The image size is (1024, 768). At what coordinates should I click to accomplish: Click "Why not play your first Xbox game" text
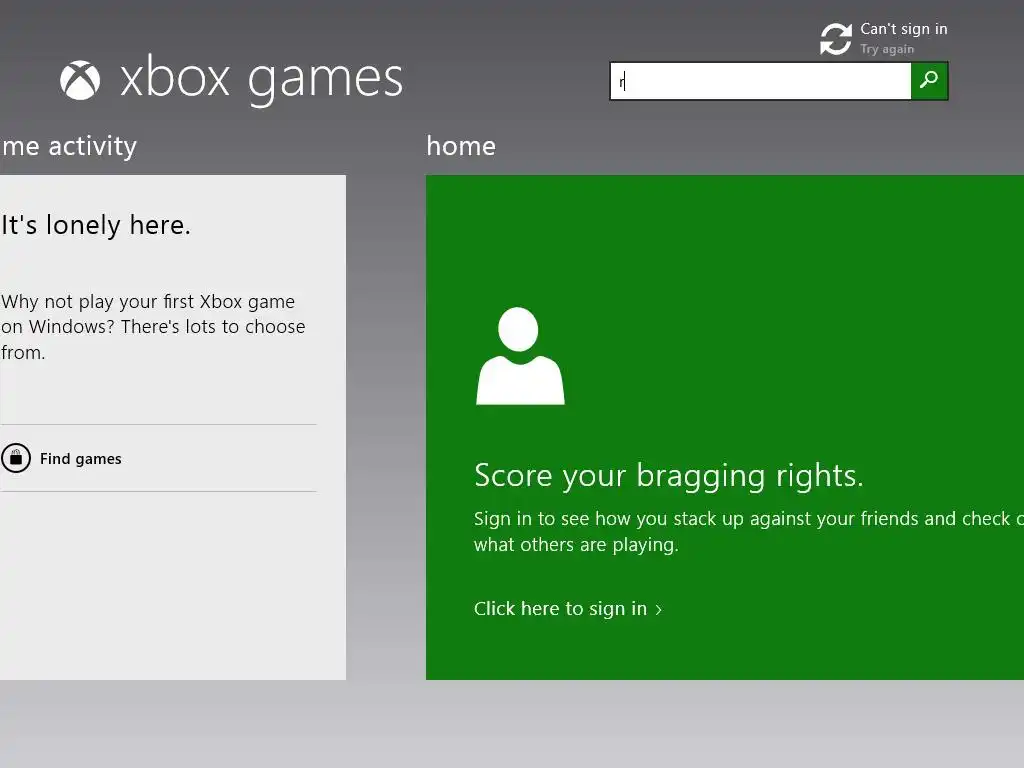[x=148, y=302]
